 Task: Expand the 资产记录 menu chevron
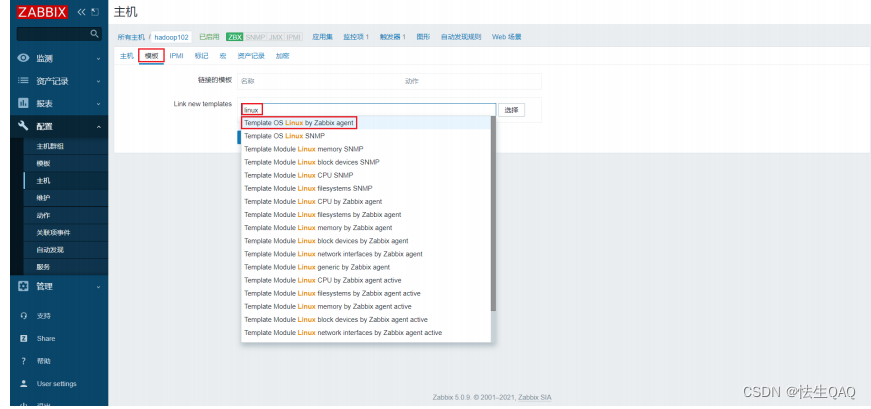pos(98,81)
